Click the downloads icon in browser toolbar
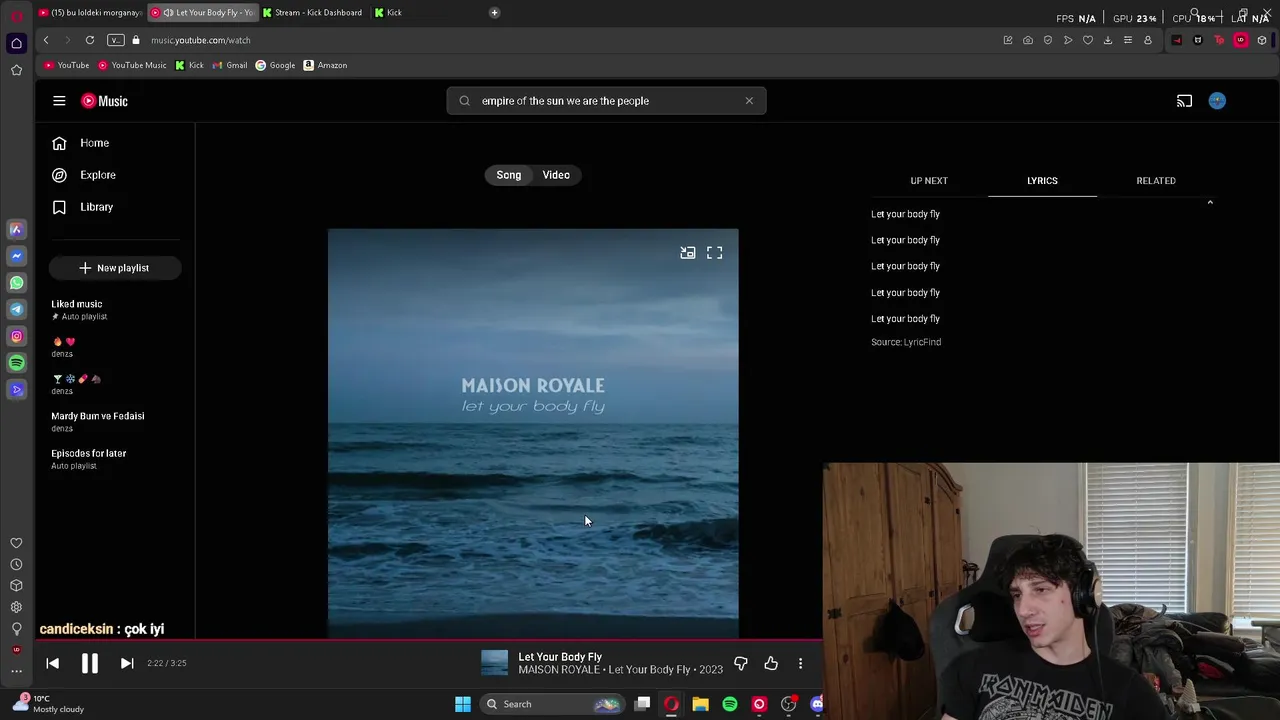This screenshot has width=1280, height=720. pos(1107,40)
